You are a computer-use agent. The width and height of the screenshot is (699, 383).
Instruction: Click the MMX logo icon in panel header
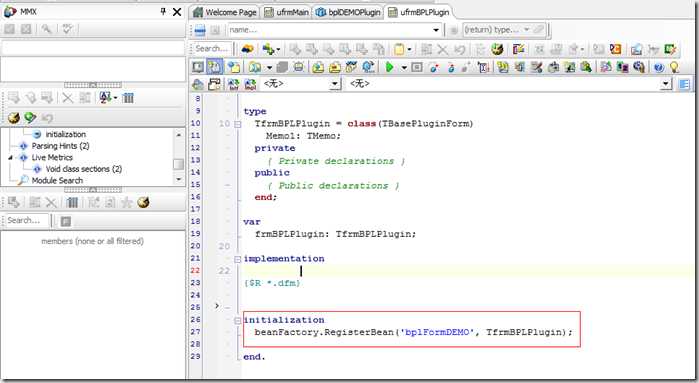click(10, 12)
